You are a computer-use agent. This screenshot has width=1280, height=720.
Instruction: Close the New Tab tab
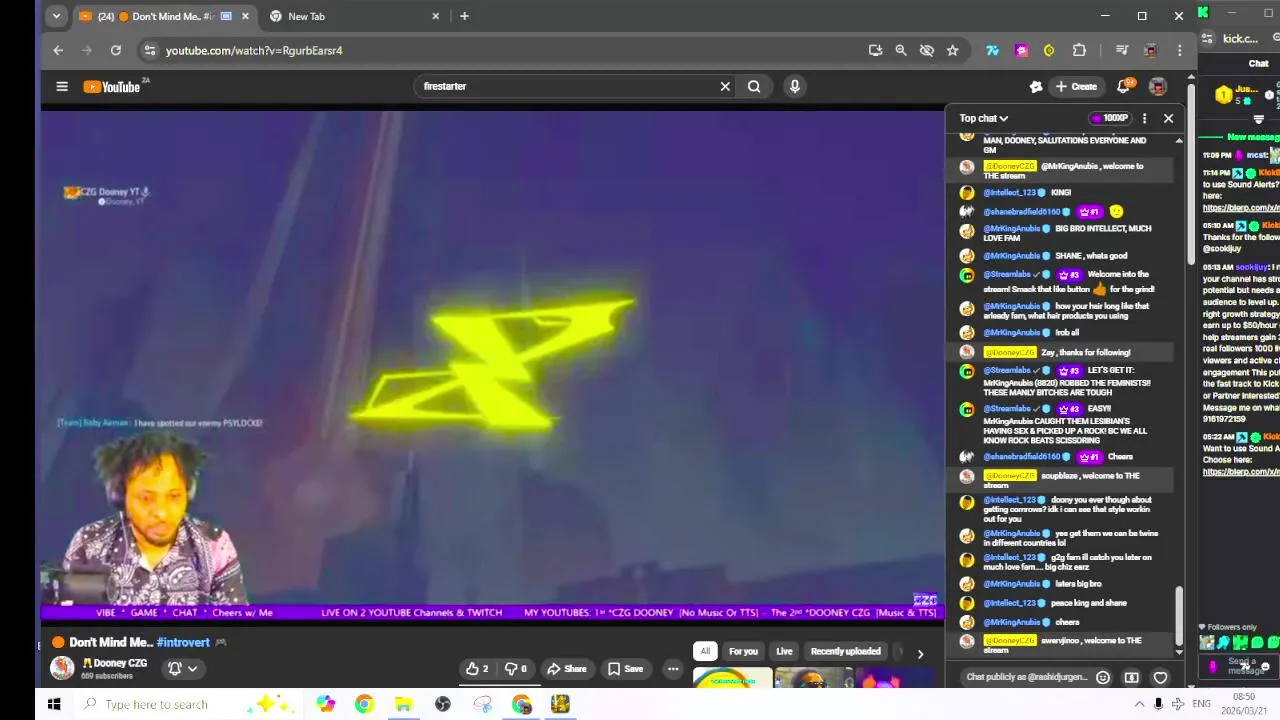[x=435, y=16]
